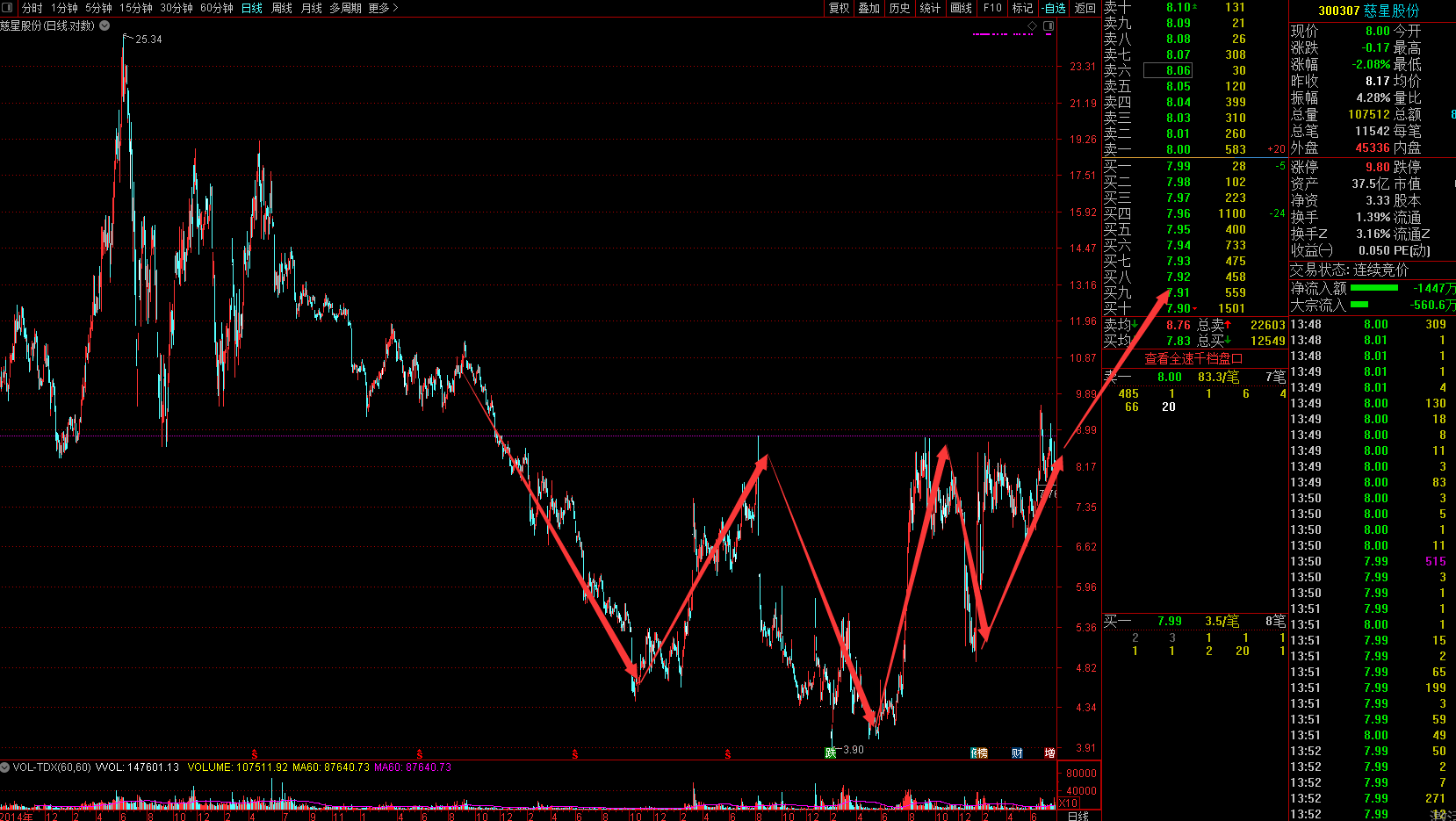Expand the VOL-TDX indicator dropdown arrow

pos(6,767)
